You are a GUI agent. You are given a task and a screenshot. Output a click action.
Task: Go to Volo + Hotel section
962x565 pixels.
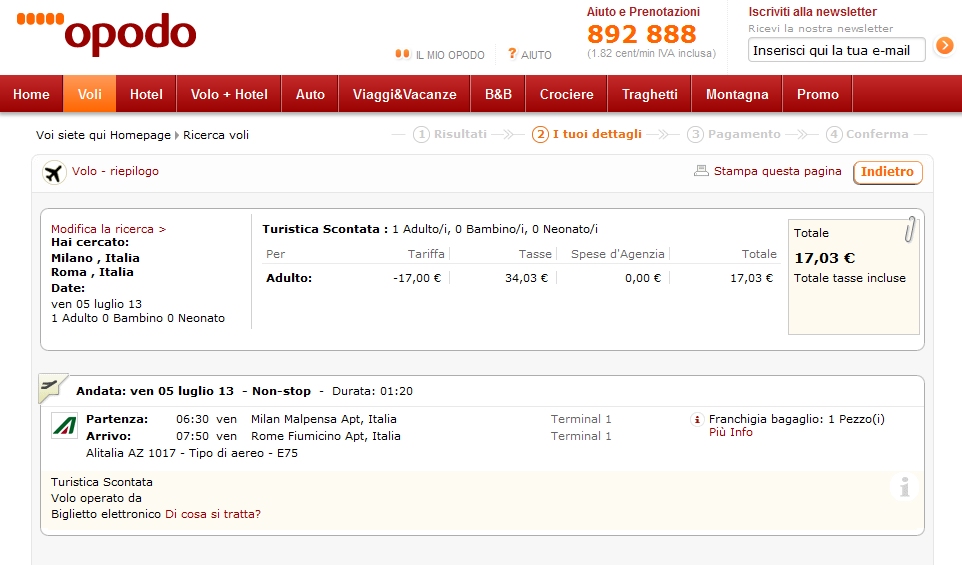tap(229, 94)
